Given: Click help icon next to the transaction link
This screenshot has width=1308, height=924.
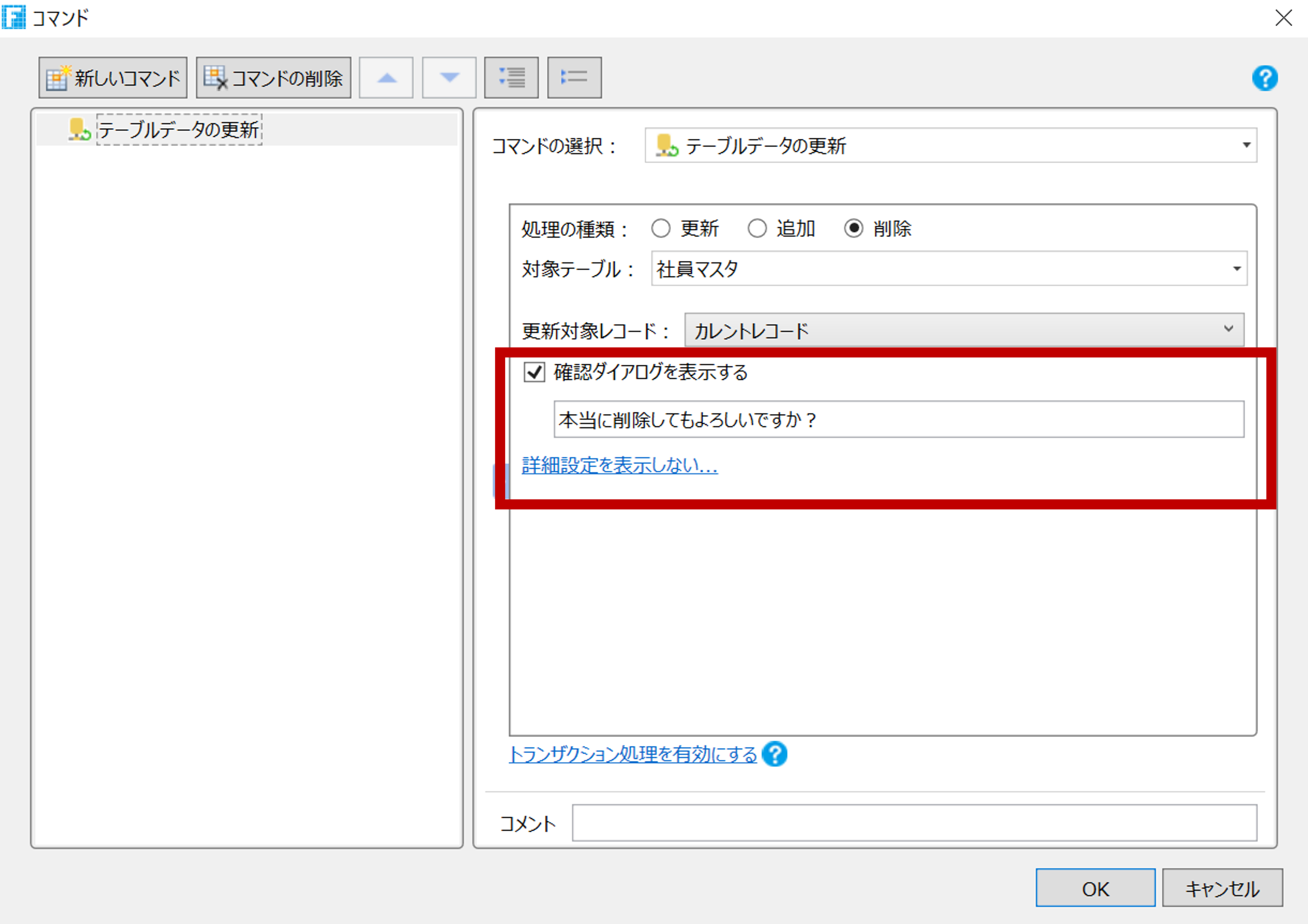Looking at the screenshot, I should 774,755.
